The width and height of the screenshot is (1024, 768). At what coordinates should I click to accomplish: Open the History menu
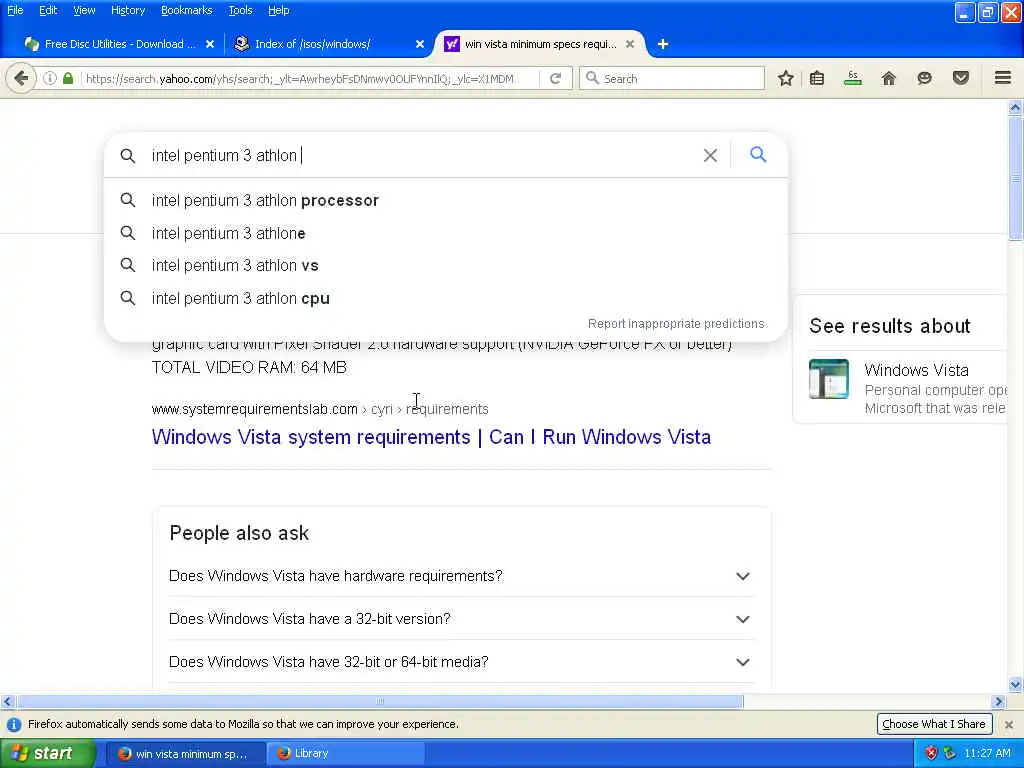coord(128,10)
